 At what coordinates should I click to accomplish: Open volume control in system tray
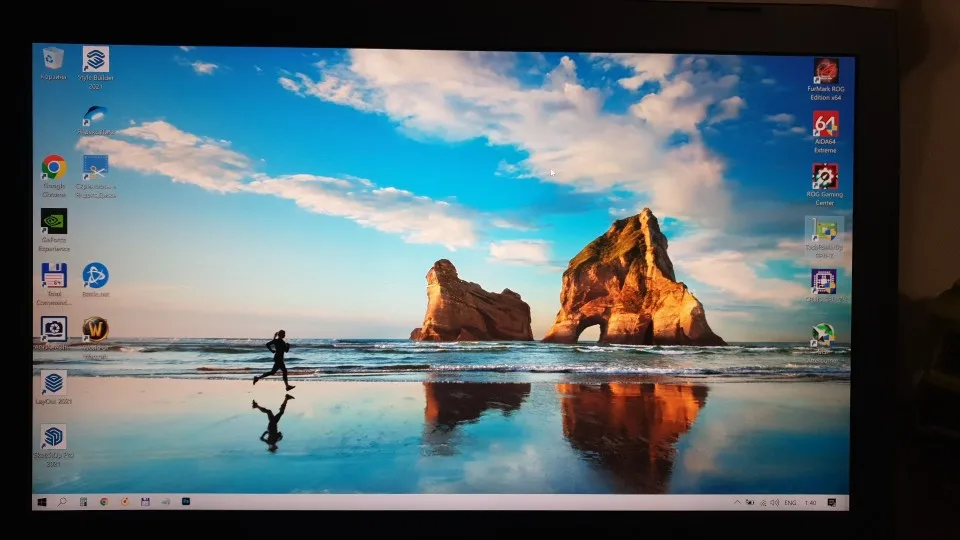[774, 503]
